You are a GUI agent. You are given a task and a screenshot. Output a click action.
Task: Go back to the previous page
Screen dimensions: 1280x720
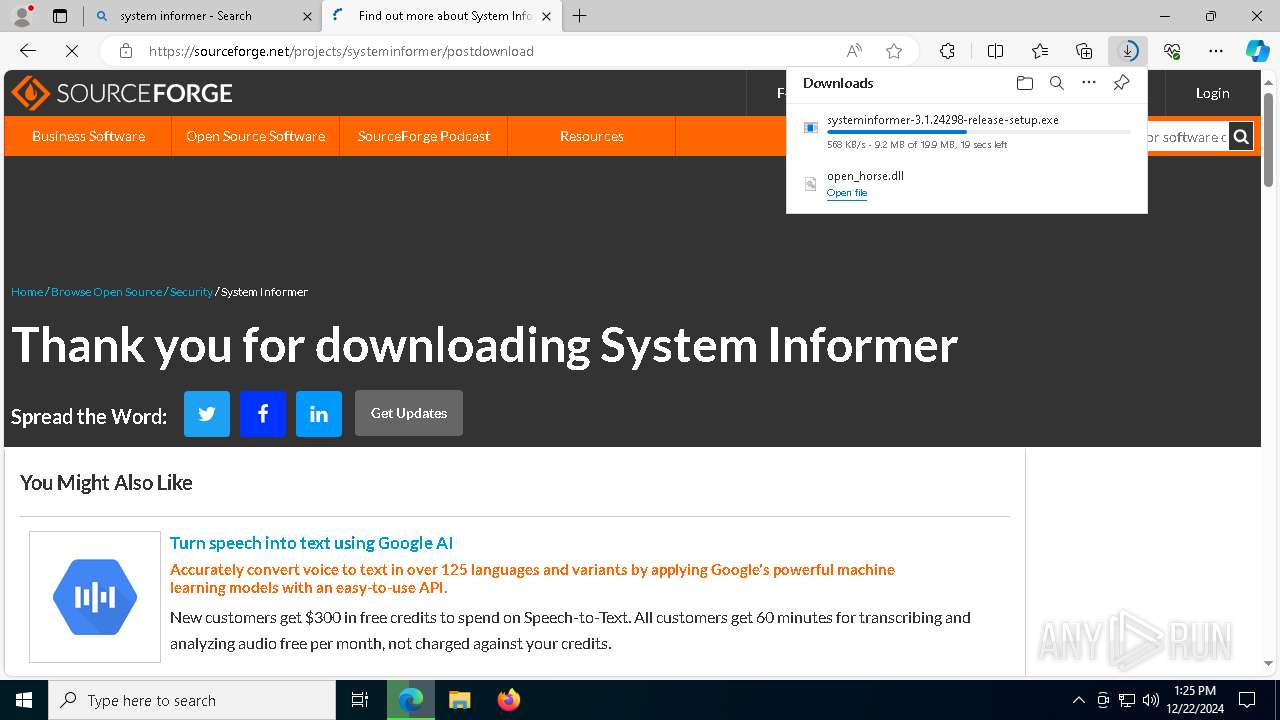pos(28,51)
